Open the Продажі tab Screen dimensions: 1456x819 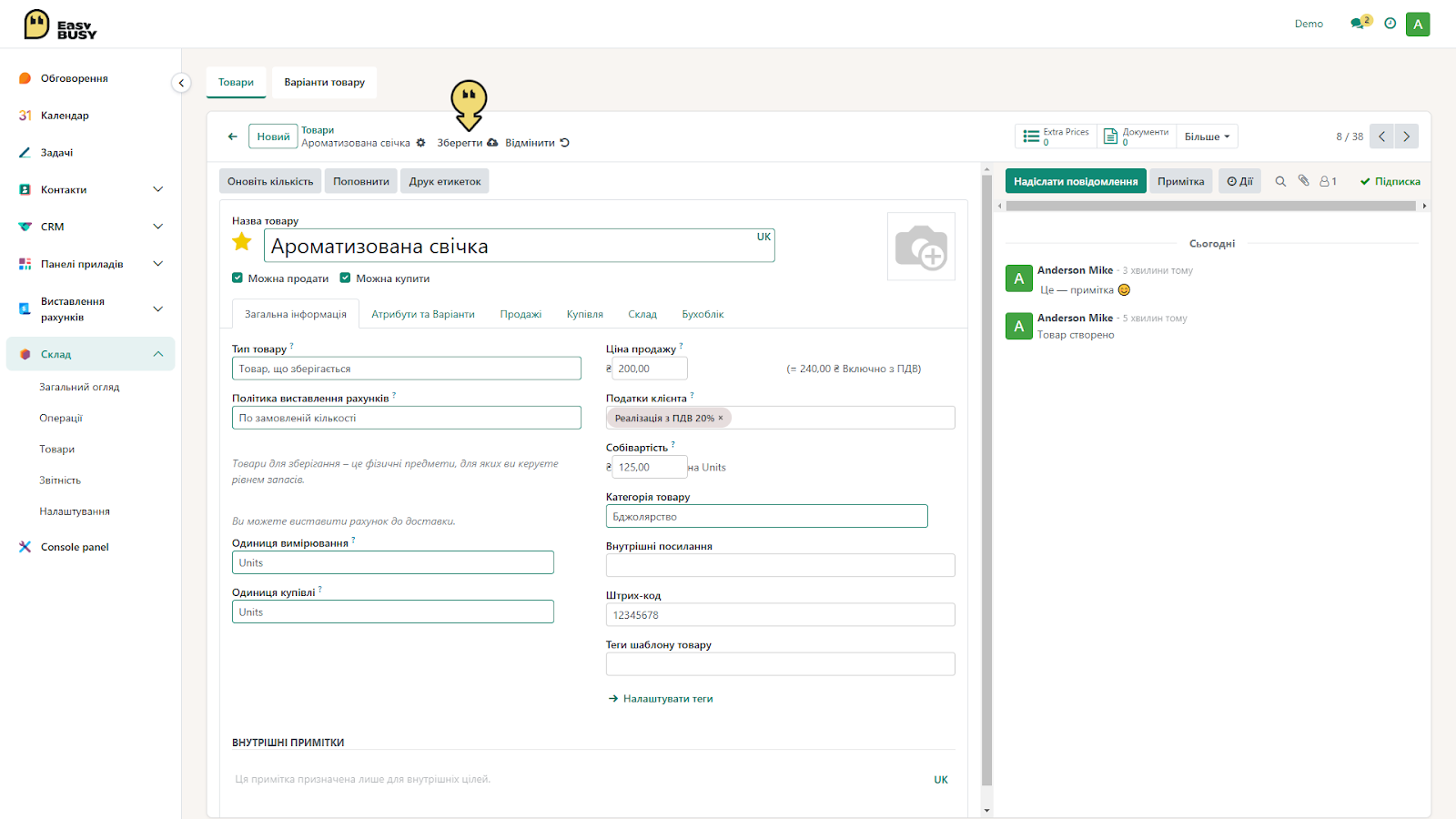tap(521, 314)
